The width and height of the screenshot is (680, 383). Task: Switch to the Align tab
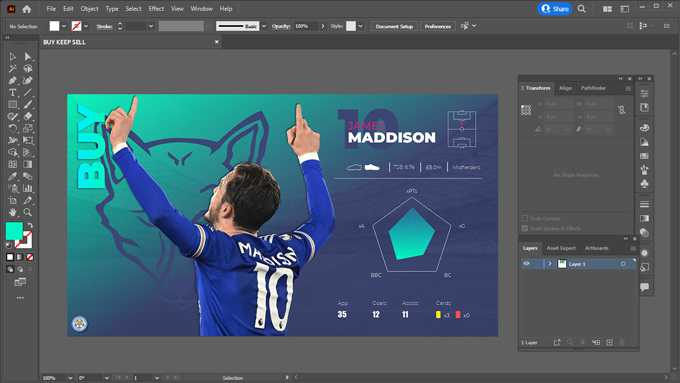click(565, 88)
